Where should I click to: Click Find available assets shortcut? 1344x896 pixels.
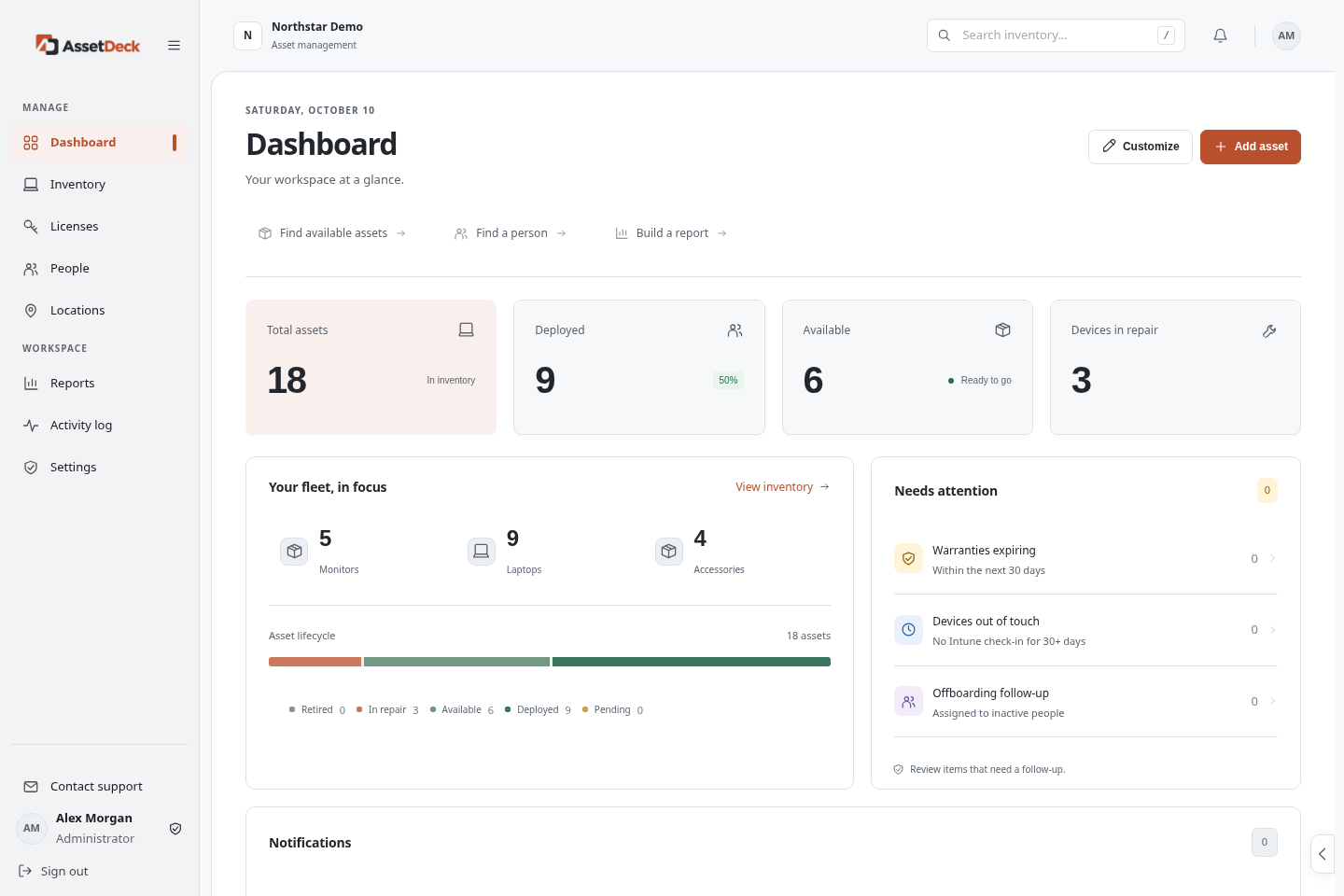click(332, 233)
